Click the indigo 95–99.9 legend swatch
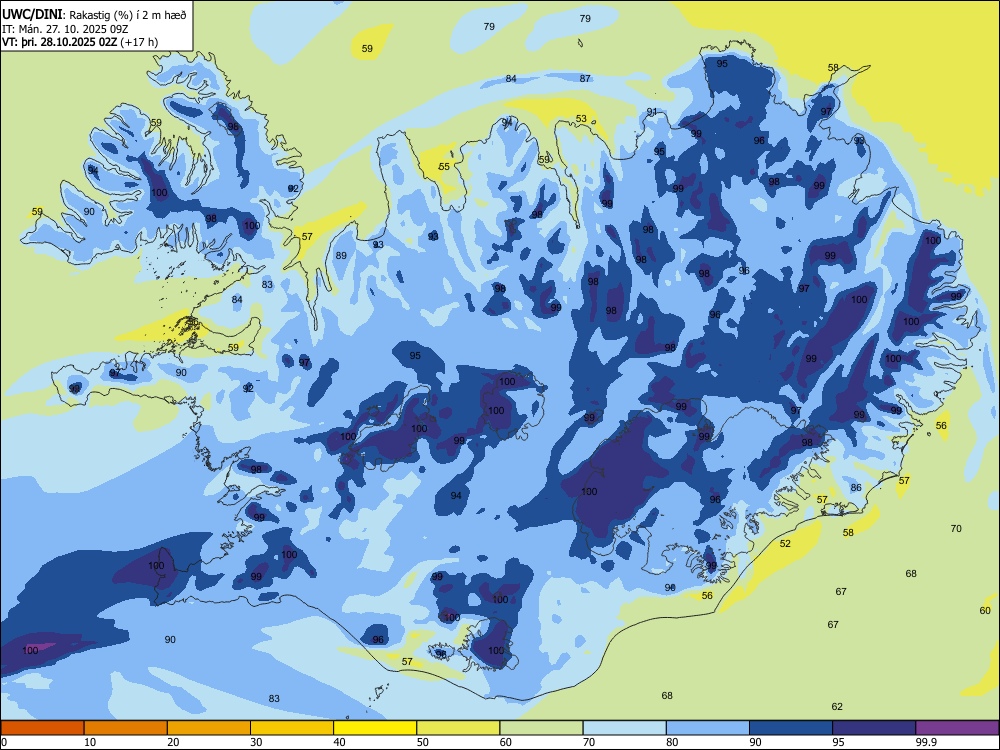The height and width of the screenshot is (750, 1000). [x=874, y=728]
